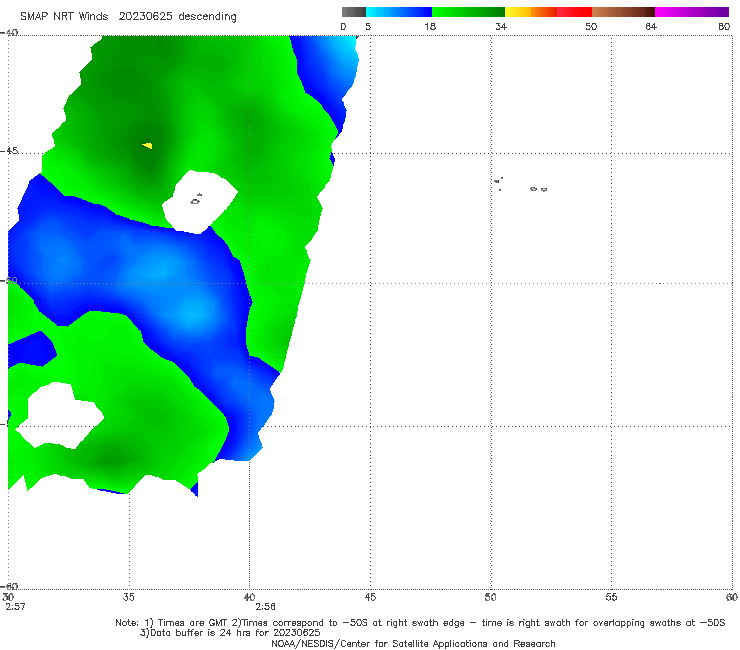This screenshot has height=650, width=740.
Task: Click the note line starting "Note: 1) Times are GMT"
Action: (420, 623)
